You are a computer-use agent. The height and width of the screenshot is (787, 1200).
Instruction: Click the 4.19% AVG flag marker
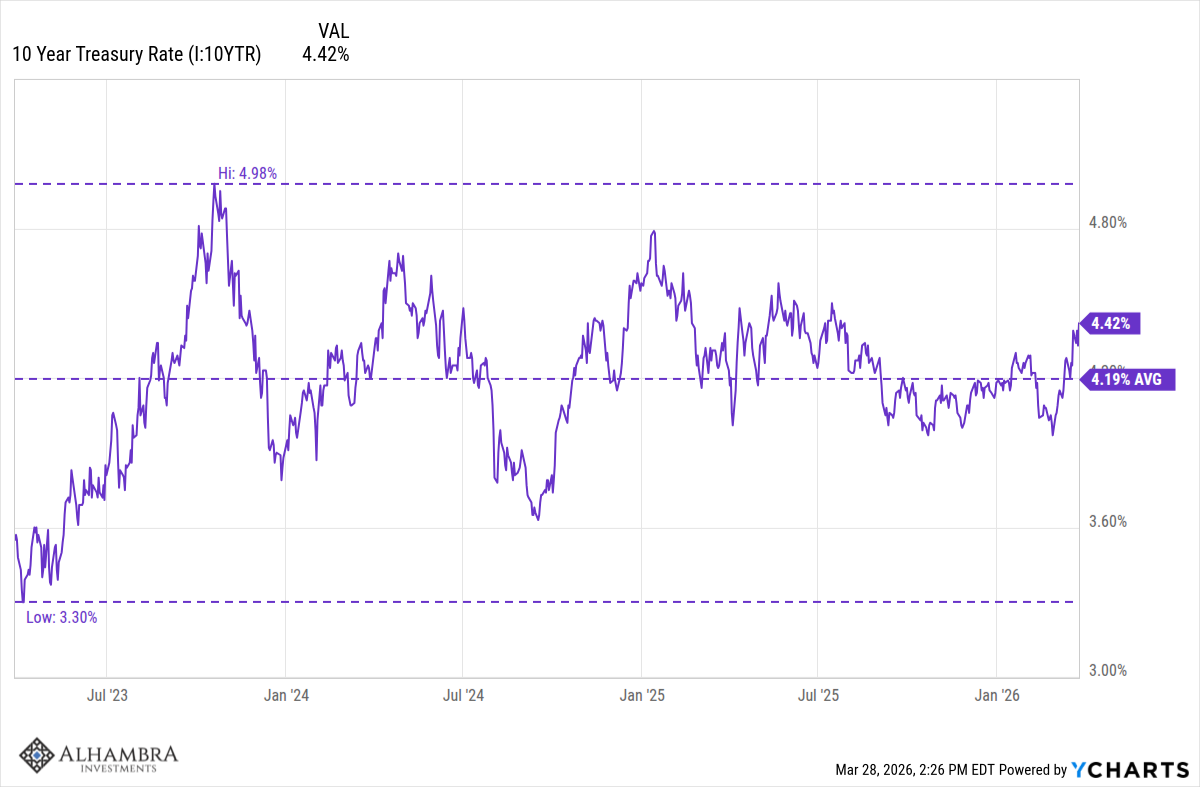coord(1126,379)
